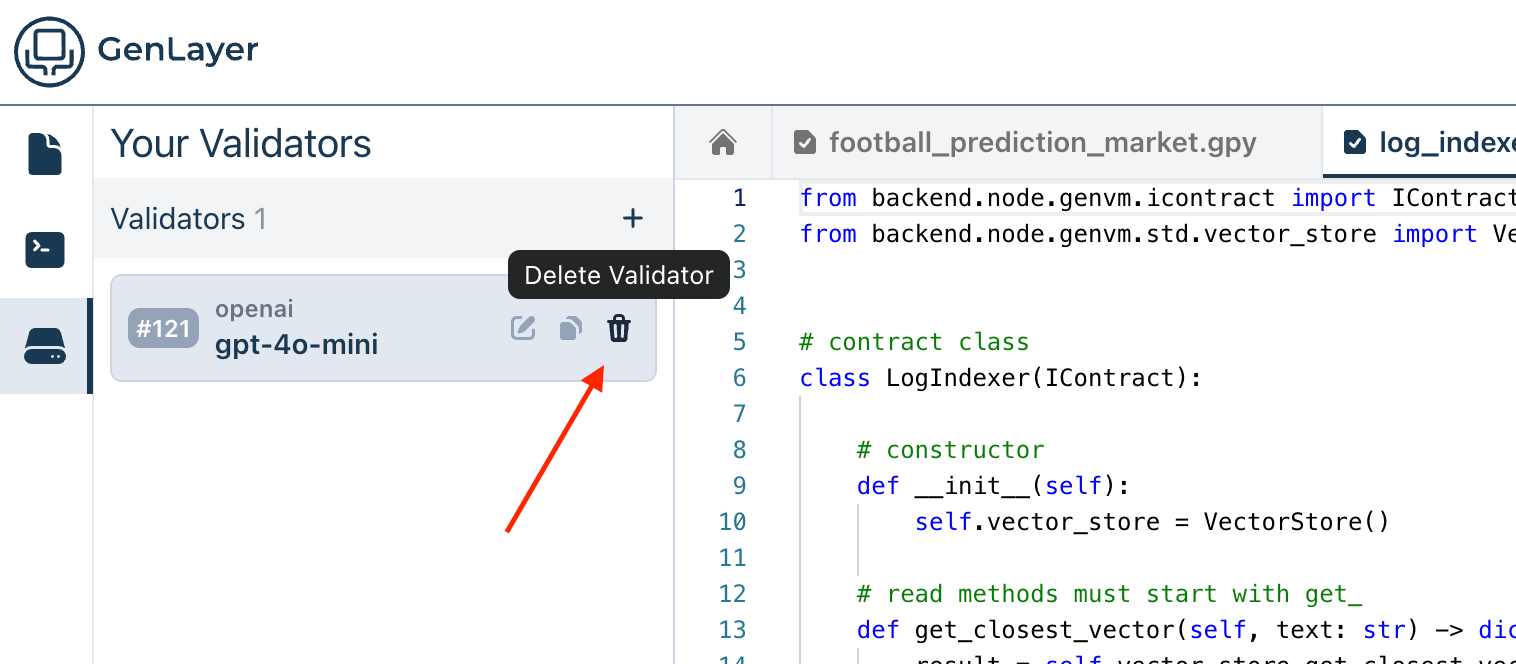Open the terminal icon in left sidebar

click(x=45, y=249)
